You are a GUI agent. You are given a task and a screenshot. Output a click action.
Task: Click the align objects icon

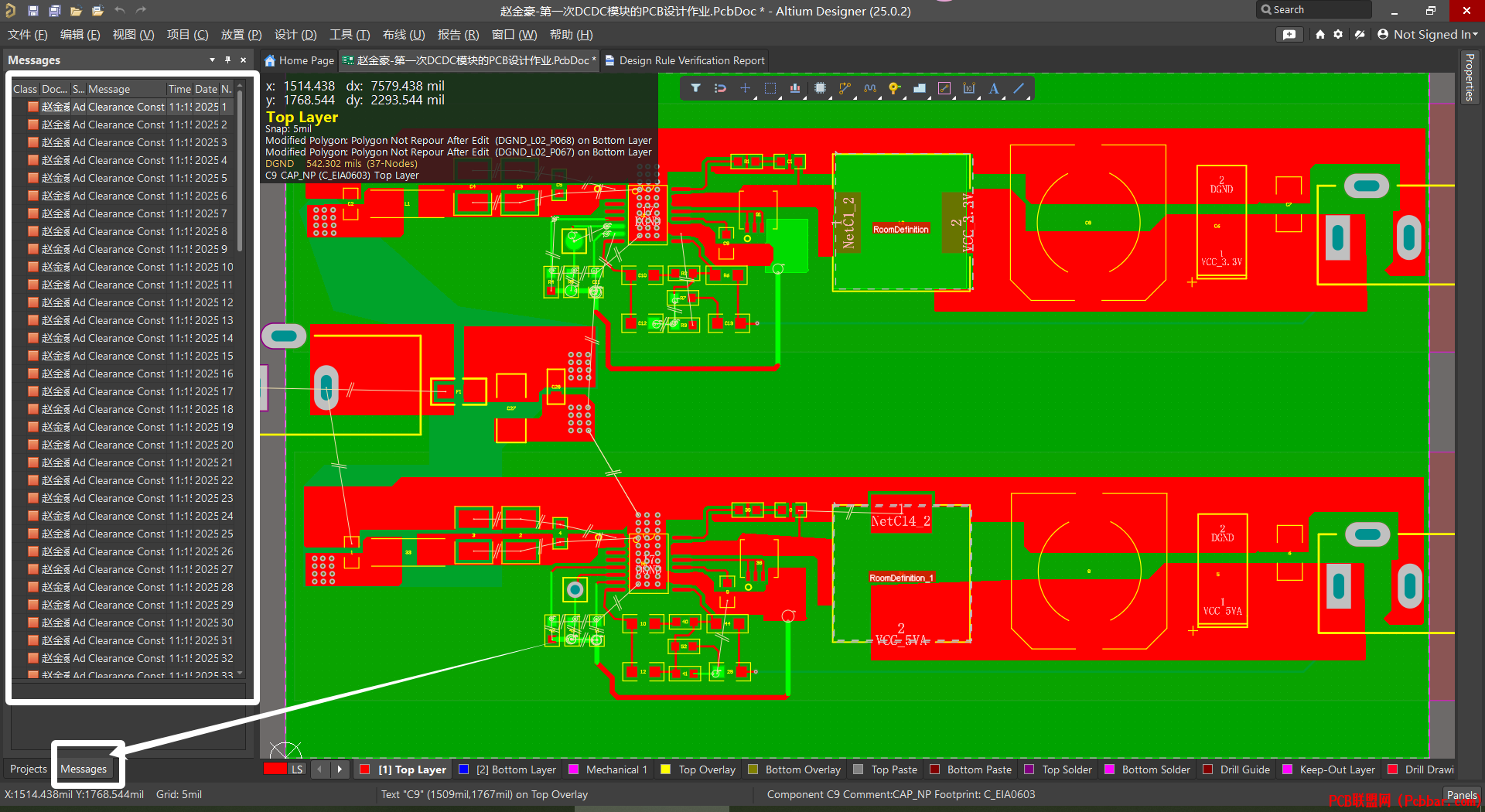(x=795, y=88)
